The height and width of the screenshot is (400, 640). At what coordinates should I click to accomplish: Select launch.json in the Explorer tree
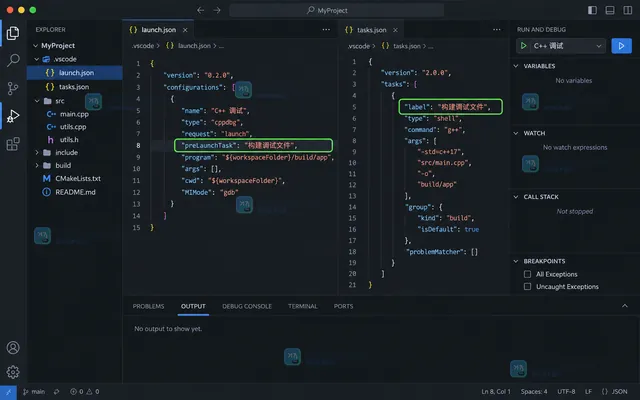75,73
